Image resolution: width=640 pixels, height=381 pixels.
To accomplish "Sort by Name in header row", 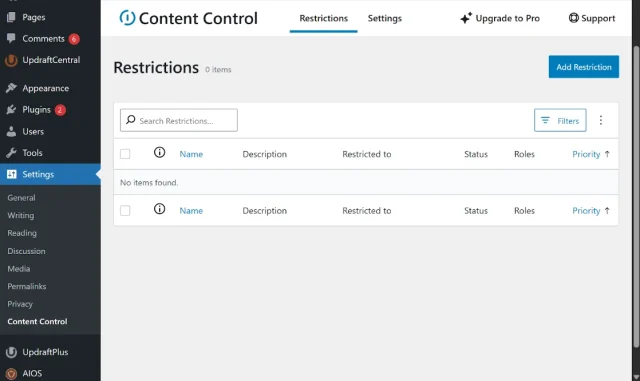I will pyautogui.click(x=191, y=154).
